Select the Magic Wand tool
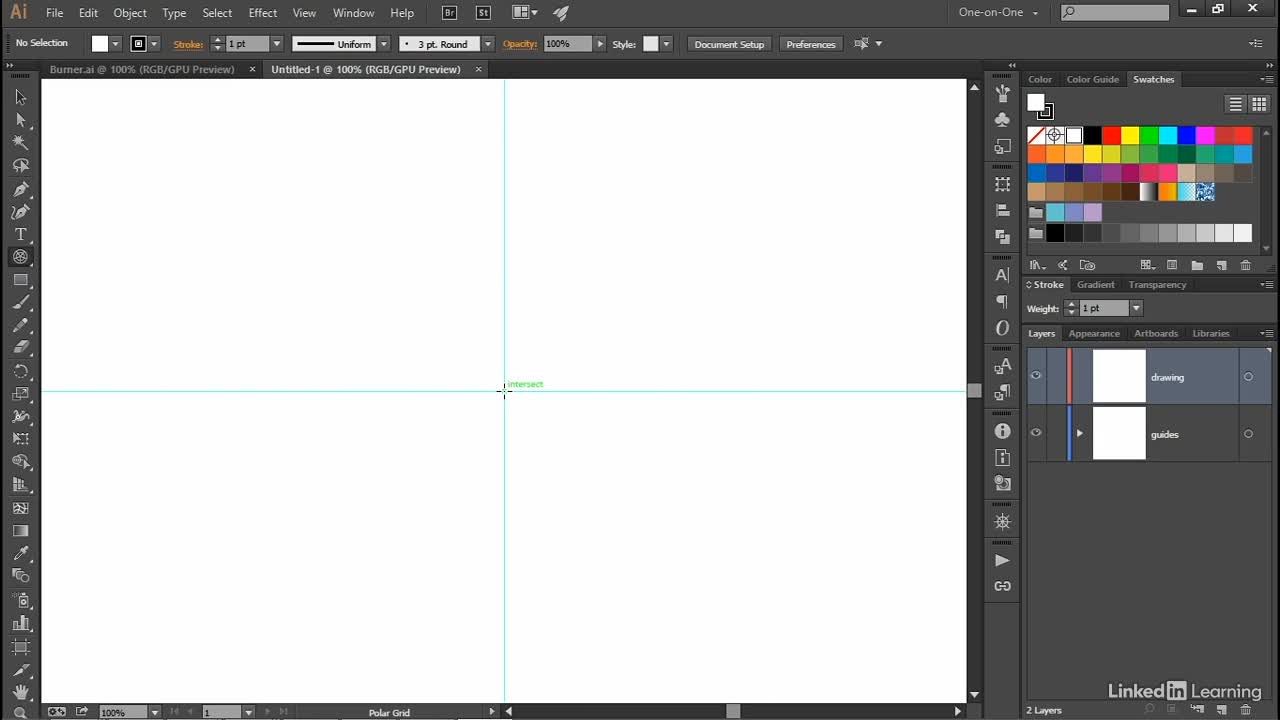This screenshot has height=720, width=1280. tap(20, 143)
